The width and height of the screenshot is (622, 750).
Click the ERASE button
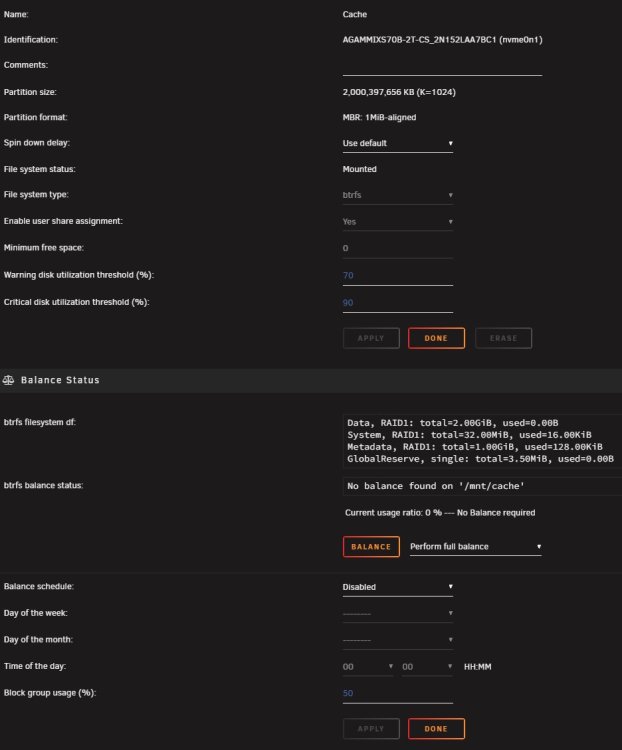click(x=503, y=338)
